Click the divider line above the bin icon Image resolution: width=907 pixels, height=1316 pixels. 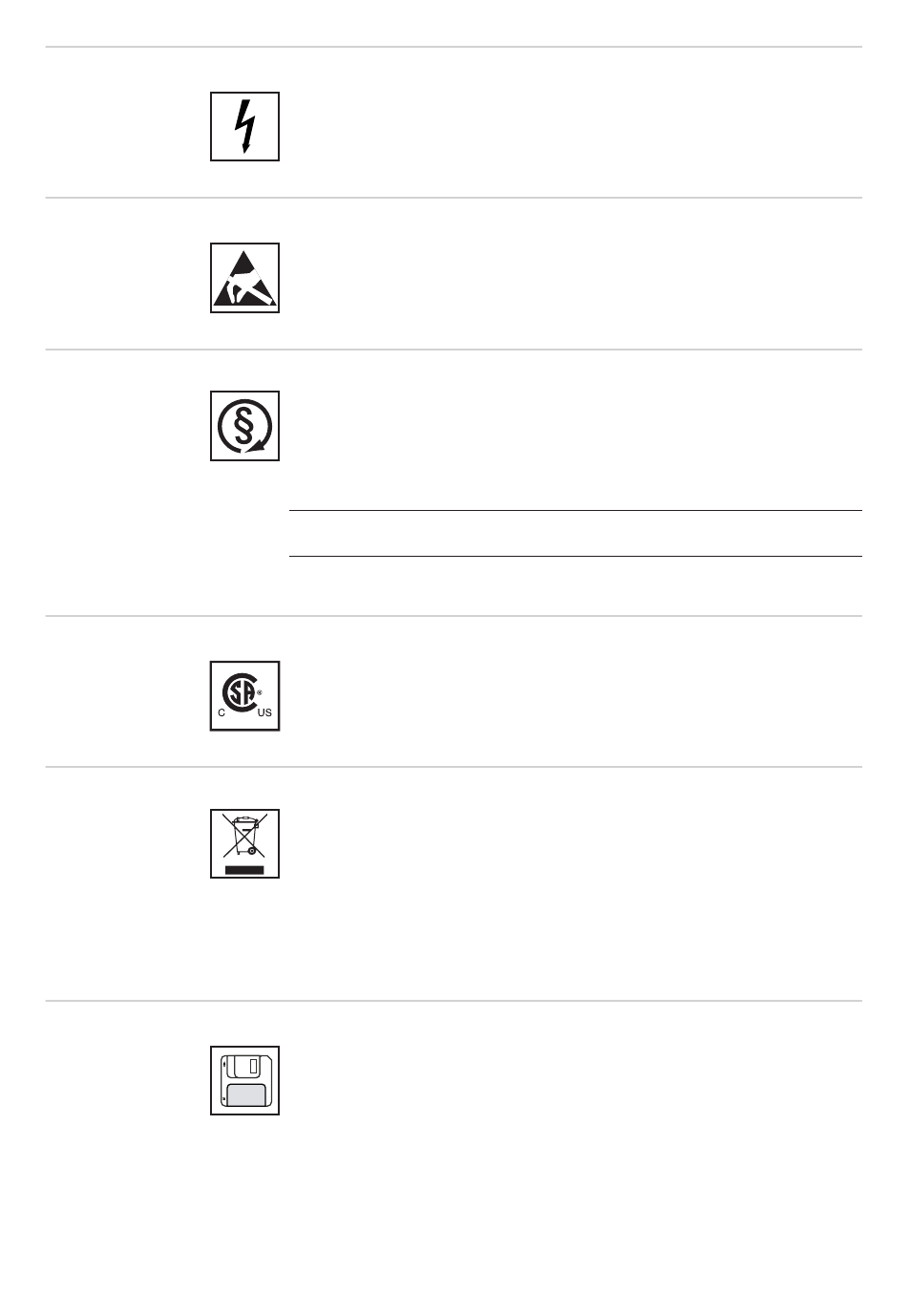tap(454, 767)
